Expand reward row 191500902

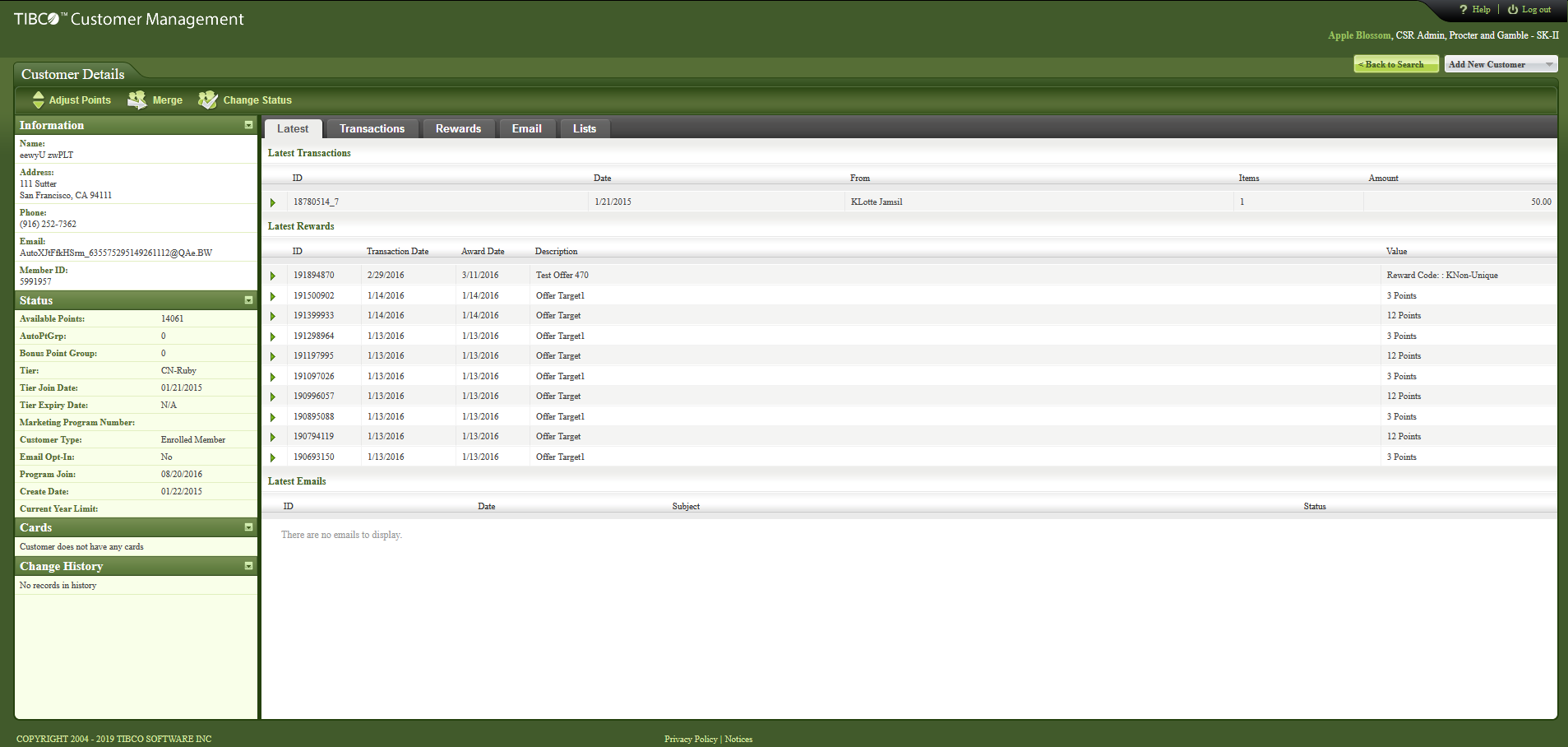coord(273,296)
